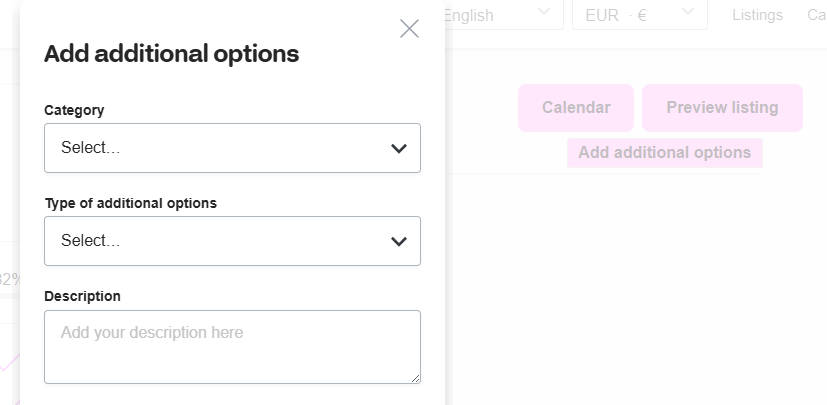
Task: Focus the Description text area
Action: 232,346
